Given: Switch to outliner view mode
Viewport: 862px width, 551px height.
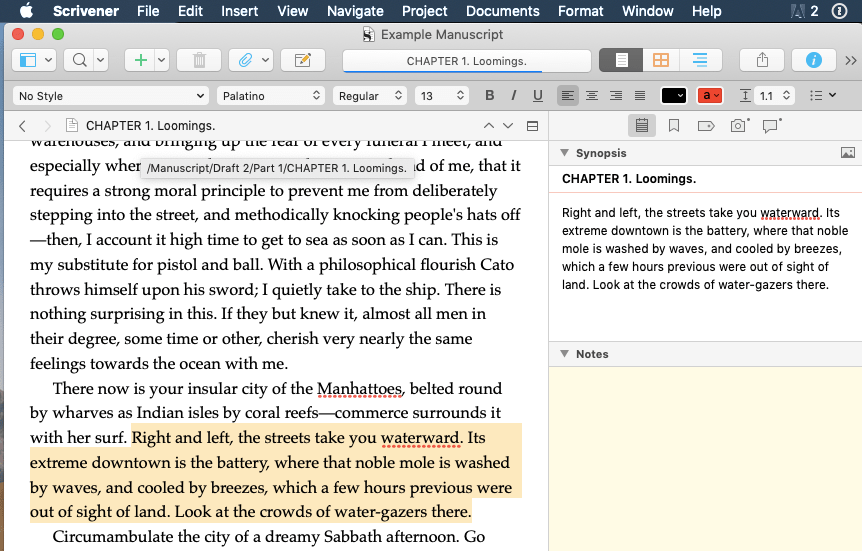Looking at the screenshot, I should (700, 60).
